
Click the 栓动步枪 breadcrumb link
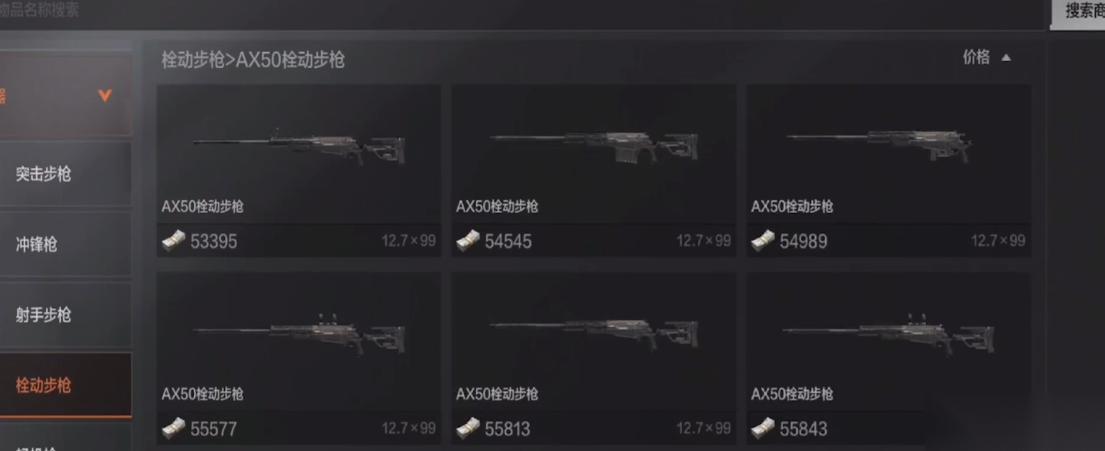tap(192, 60)
